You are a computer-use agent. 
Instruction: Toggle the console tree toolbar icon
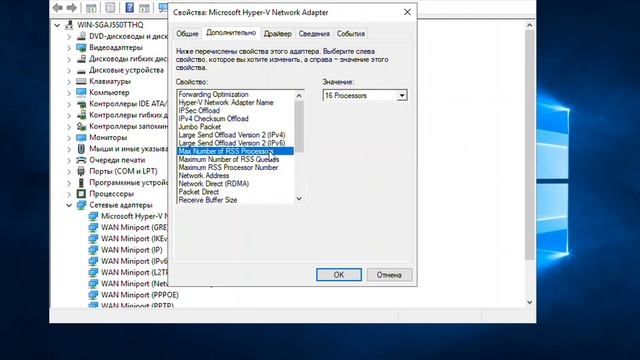91,8
